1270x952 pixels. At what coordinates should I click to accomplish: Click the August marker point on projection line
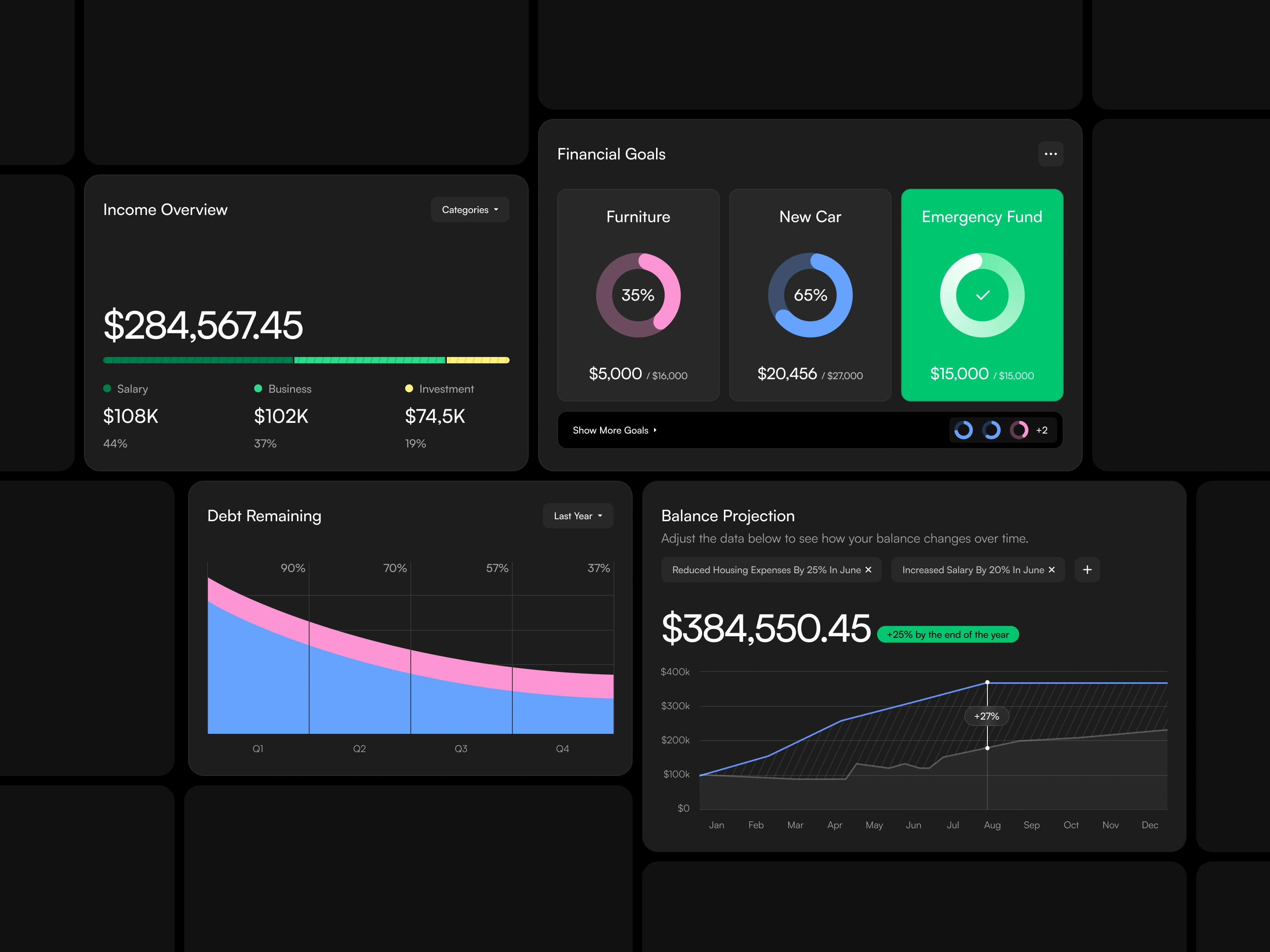click(987, 682)
